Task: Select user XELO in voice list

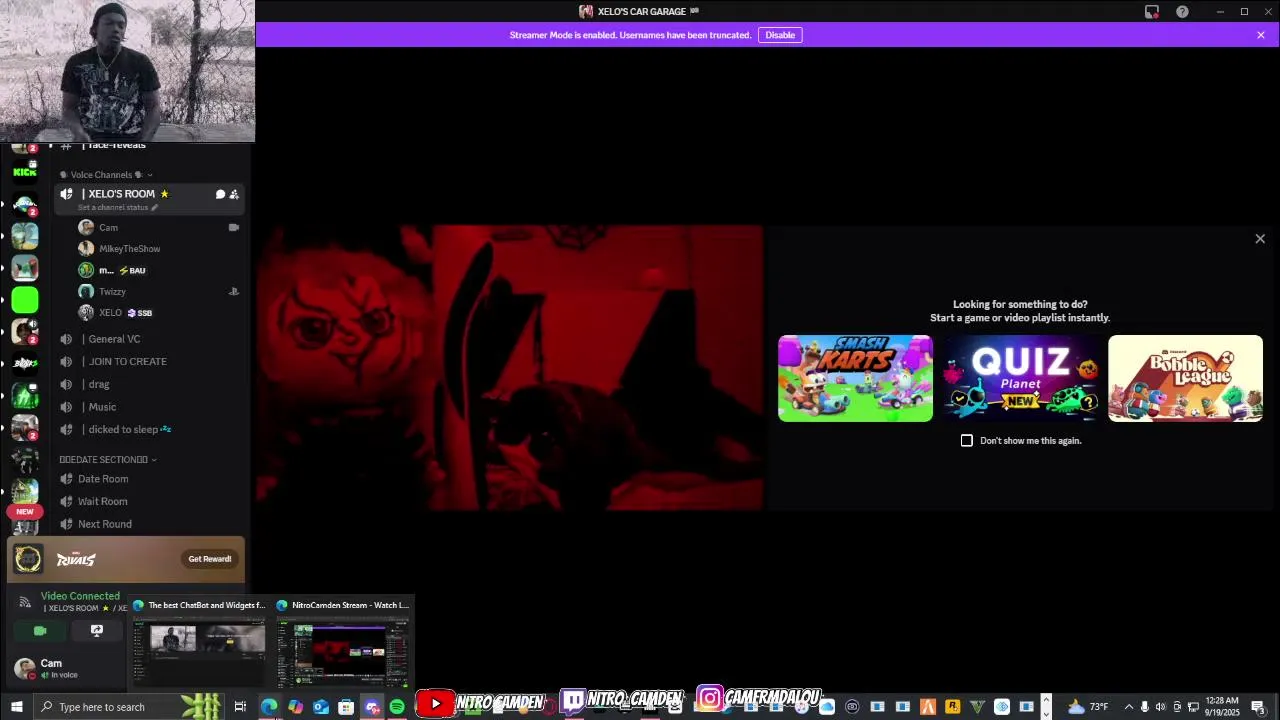Action: click(160, 313)
